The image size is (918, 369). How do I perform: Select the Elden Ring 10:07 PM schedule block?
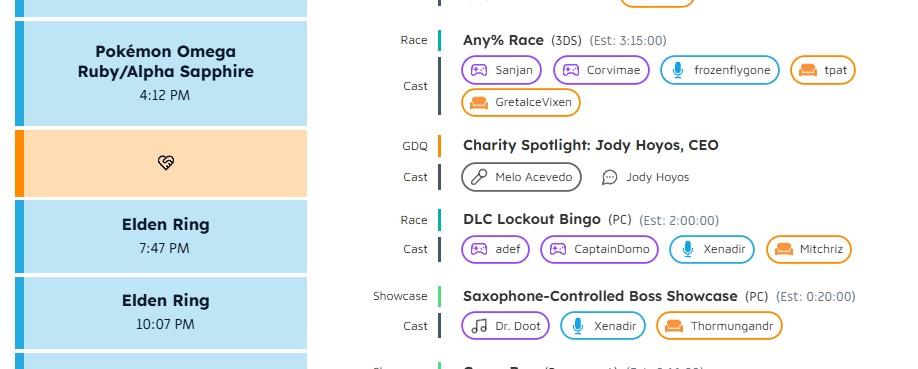pos(161,313)
